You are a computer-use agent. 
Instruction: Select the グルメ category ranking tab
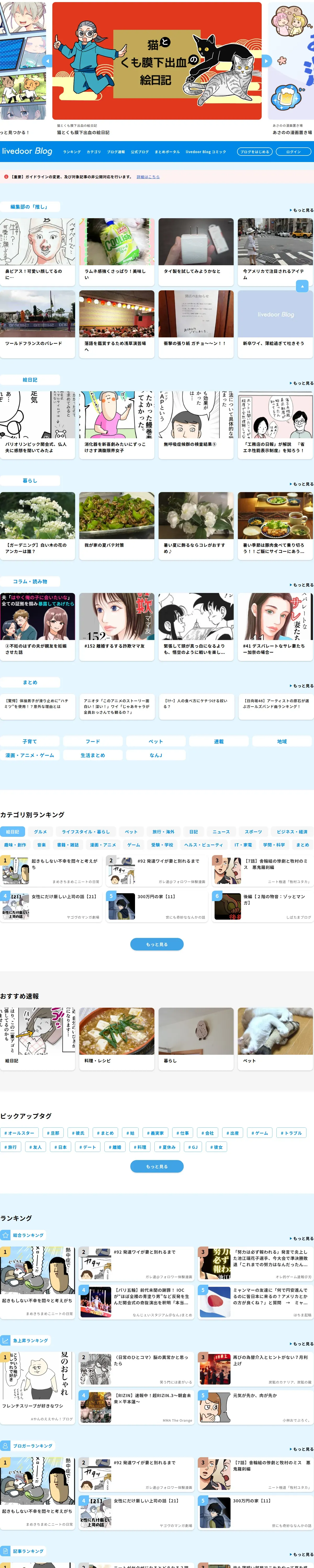pyautogui.click(x=40, y=832)
